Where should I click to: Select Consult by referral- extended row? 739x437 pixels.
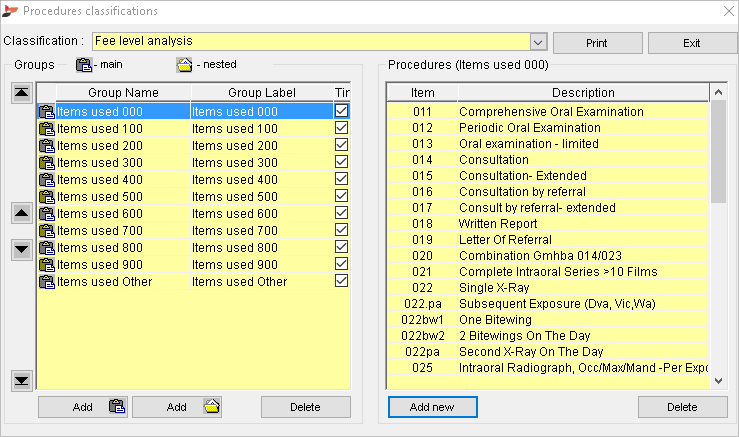coord(548,208)
